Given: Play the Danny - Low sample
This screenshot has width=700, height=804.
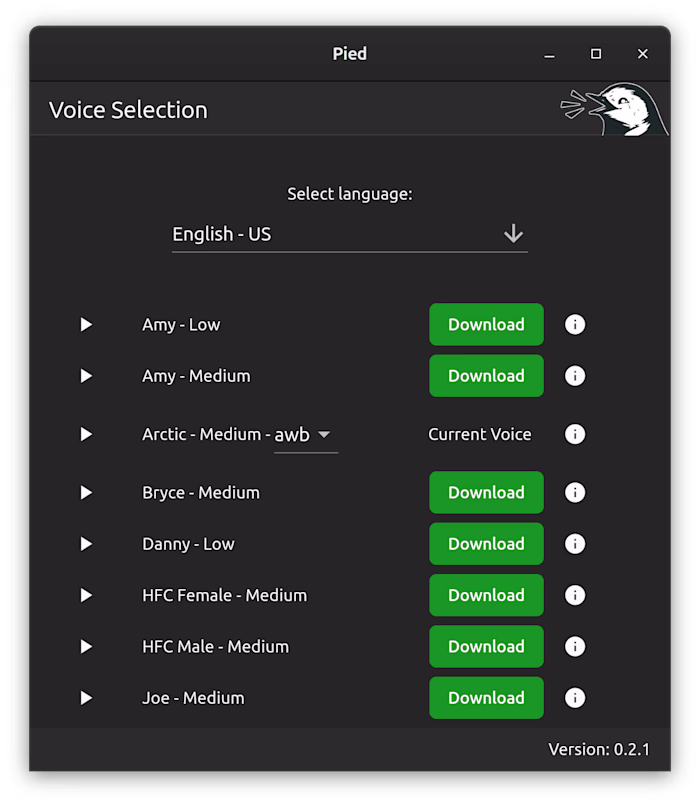Looking at the screenshot, I should point(86,544).
